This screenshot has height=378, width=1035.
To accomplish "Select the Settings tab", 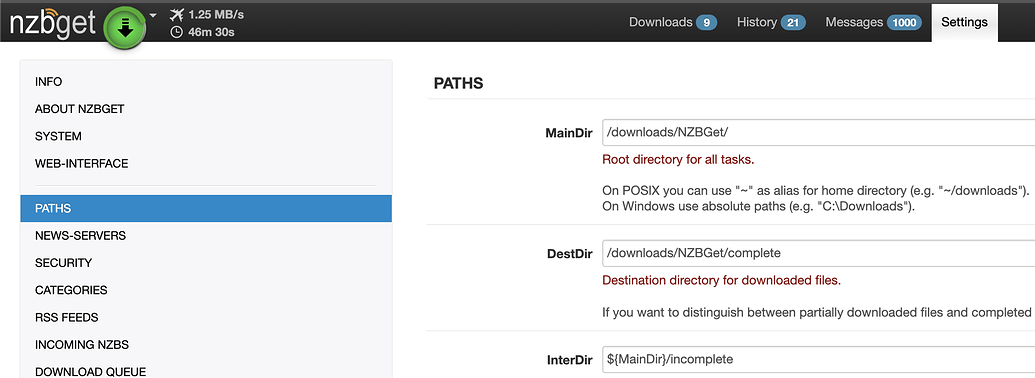I will (x=964, y=22).
